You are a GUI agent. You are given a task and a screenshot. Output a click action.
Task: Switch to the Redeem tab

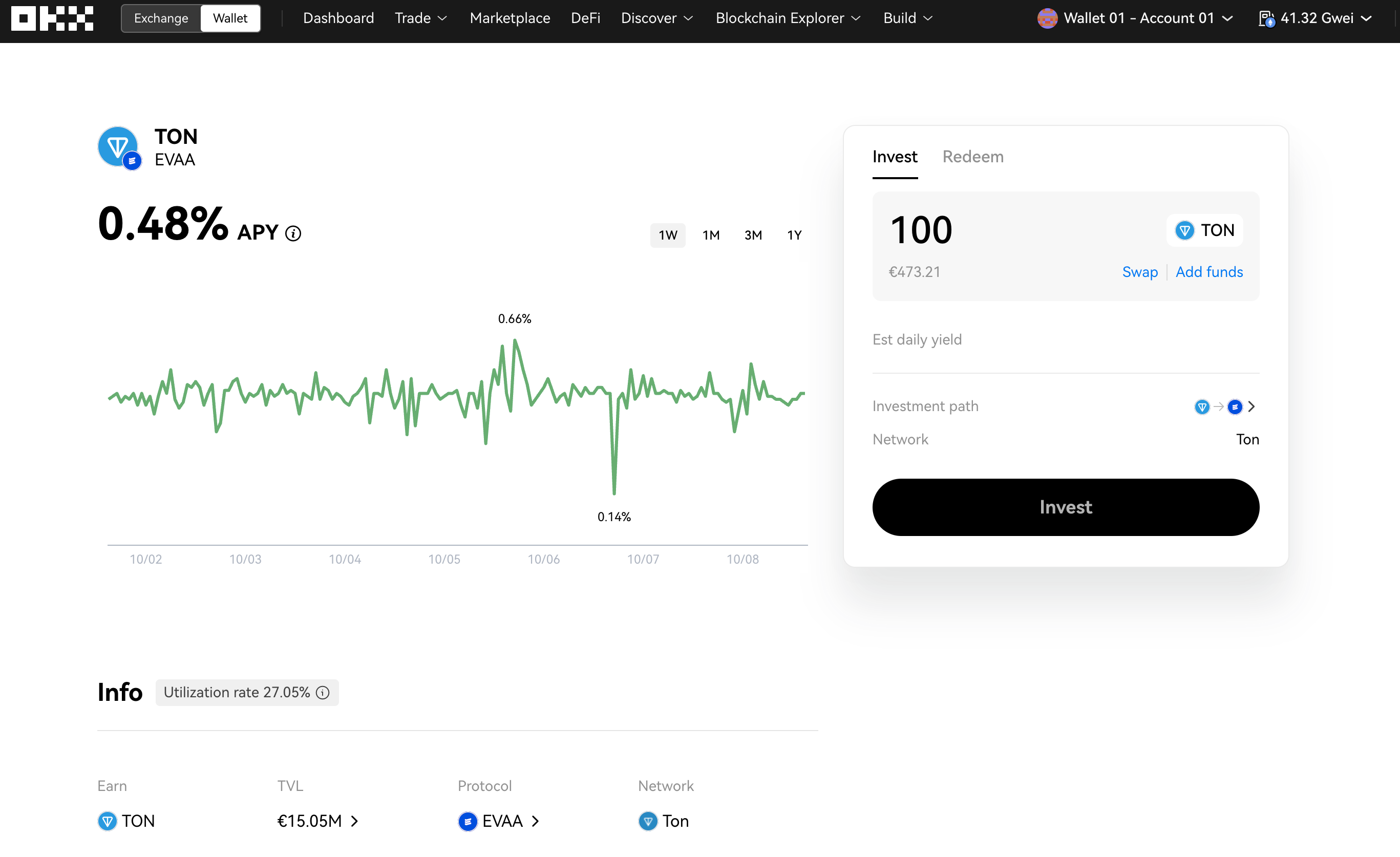pos(973,157)
